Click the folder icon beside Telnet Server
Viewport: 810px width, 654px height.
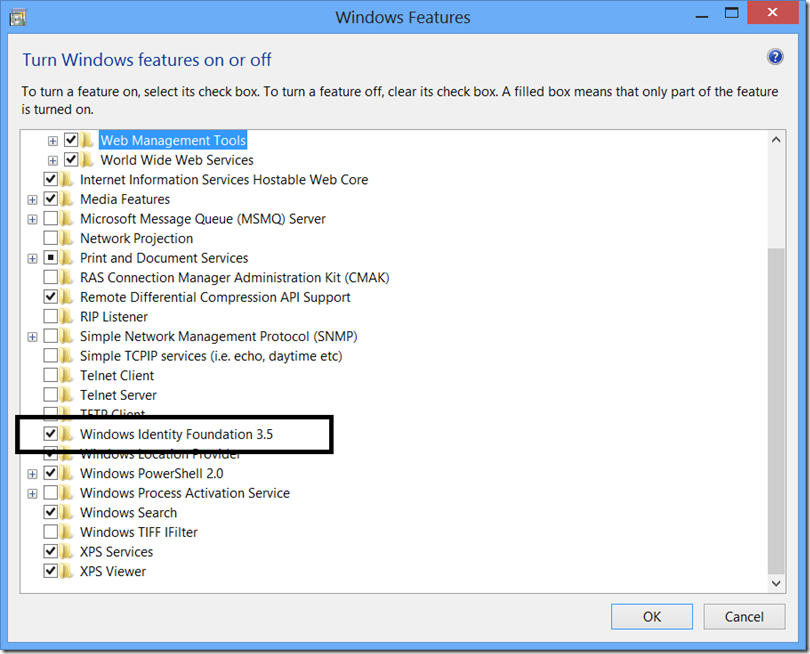pos(67,395)
